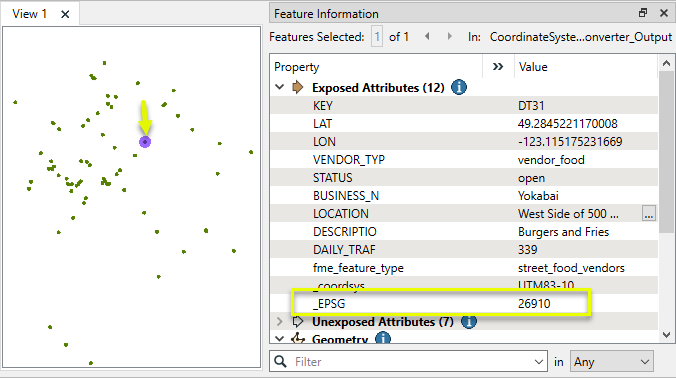The height and width of the screenshot is (378, 676).
Task: Click the scroll-down arrow of attribute table
Action: click(x=666, y=335)
